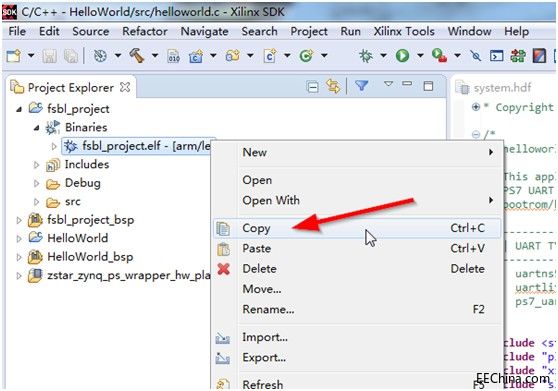
Task: Click the red-blue square toolbar icon
Action: pyautogui.click(x=539, y=56)
